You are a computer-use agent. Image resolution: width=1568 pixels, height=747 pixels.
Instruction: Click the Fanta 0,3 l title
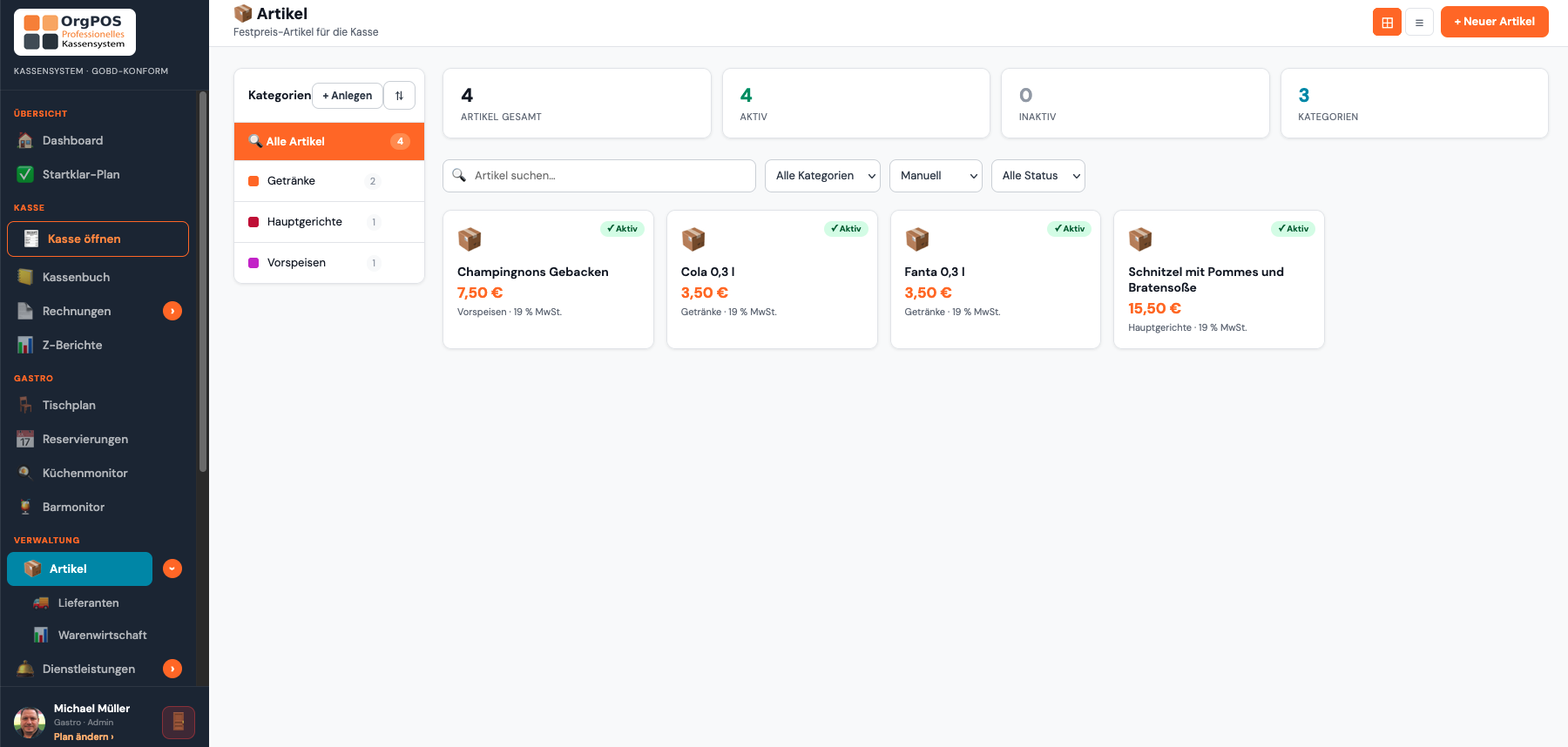pos(935,272)
